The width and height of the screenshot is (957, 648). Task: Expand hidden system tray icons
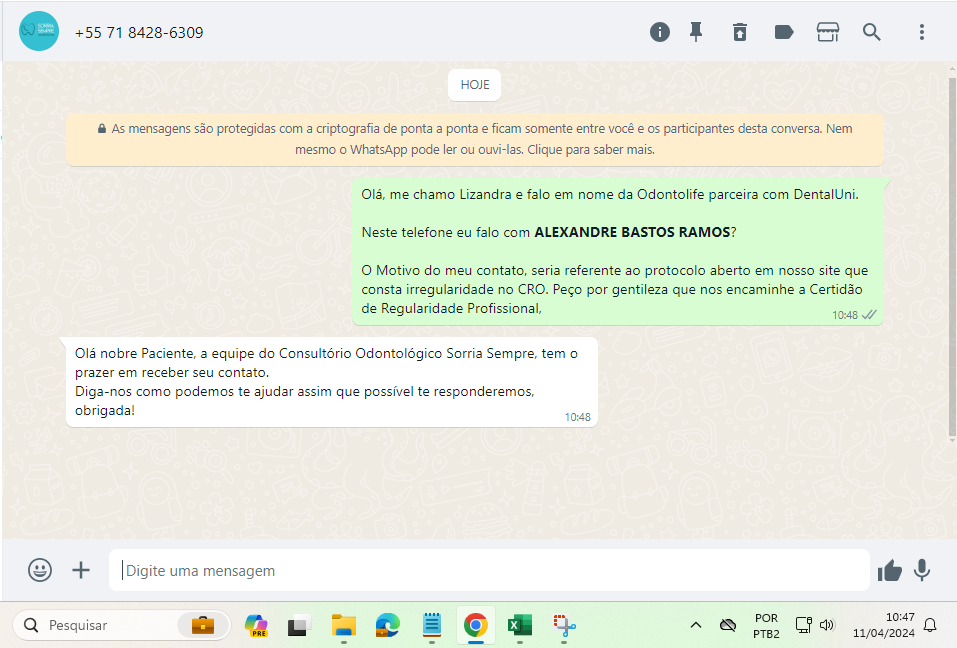pos(695,625)
